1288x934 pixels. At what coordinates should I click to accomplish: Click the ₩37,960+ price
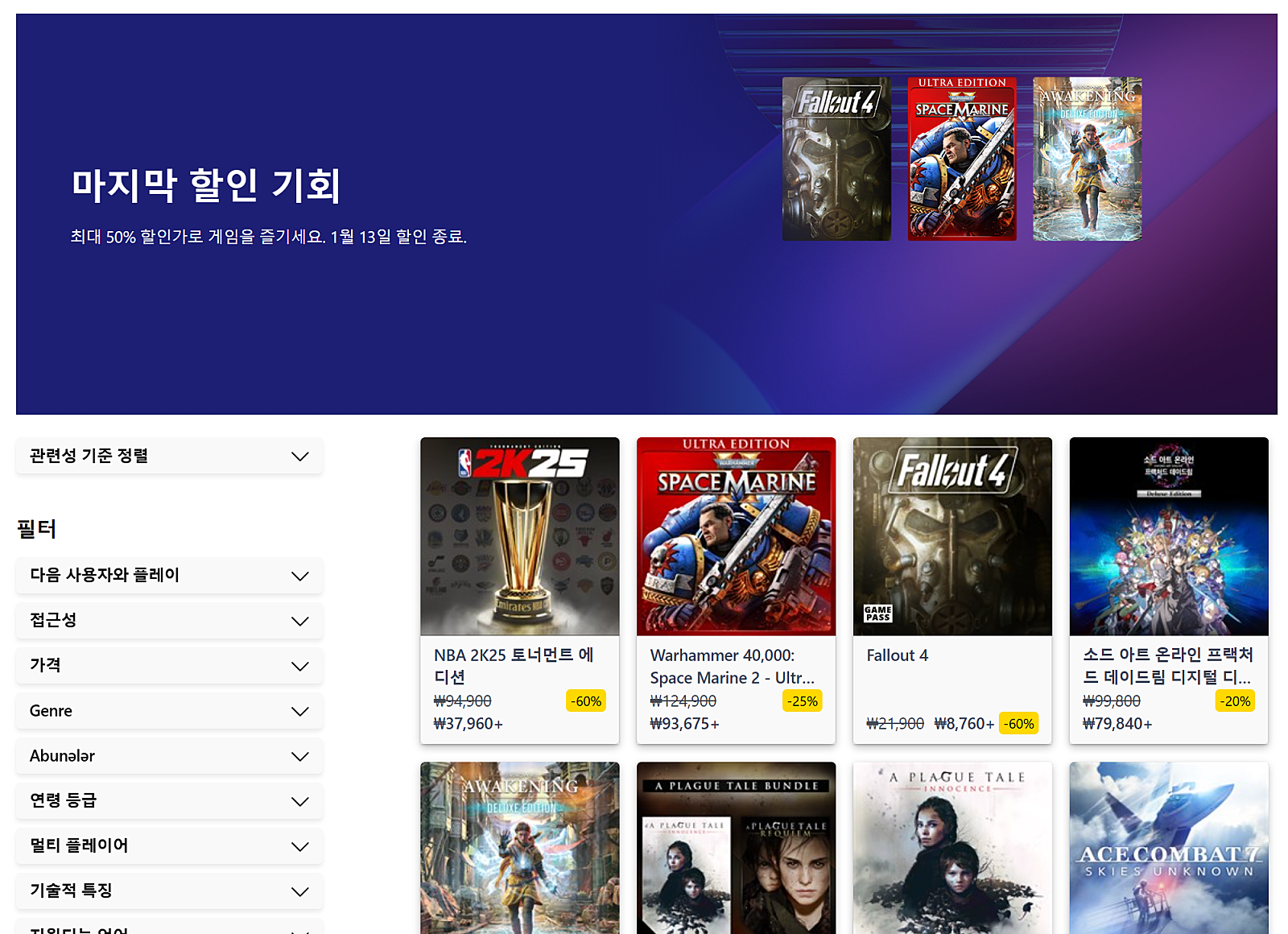click(x=469, y=724)
